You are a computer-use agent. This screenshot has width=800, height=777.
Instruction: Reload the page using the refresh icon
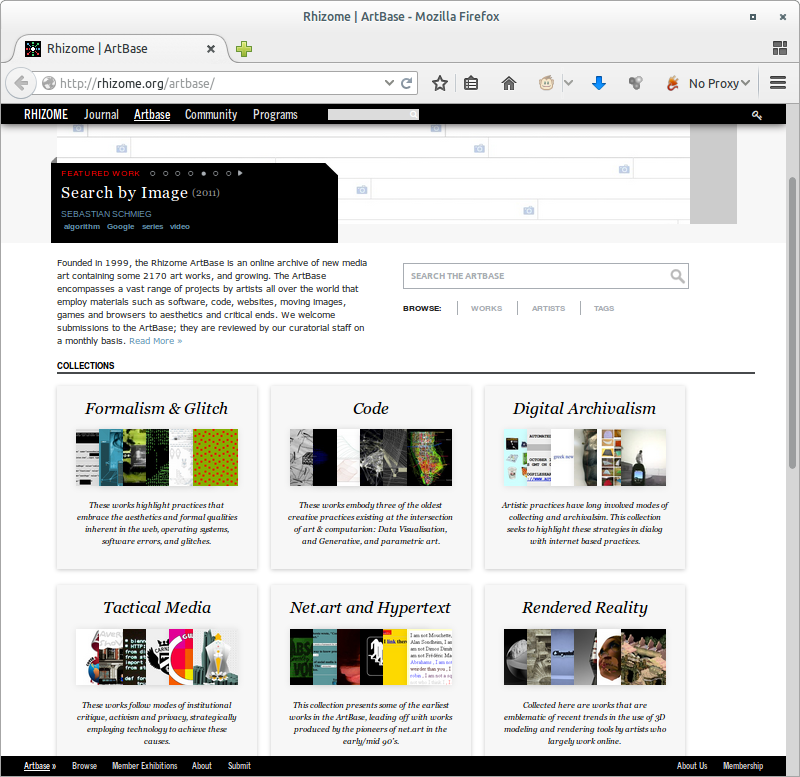tap(407, 84)
